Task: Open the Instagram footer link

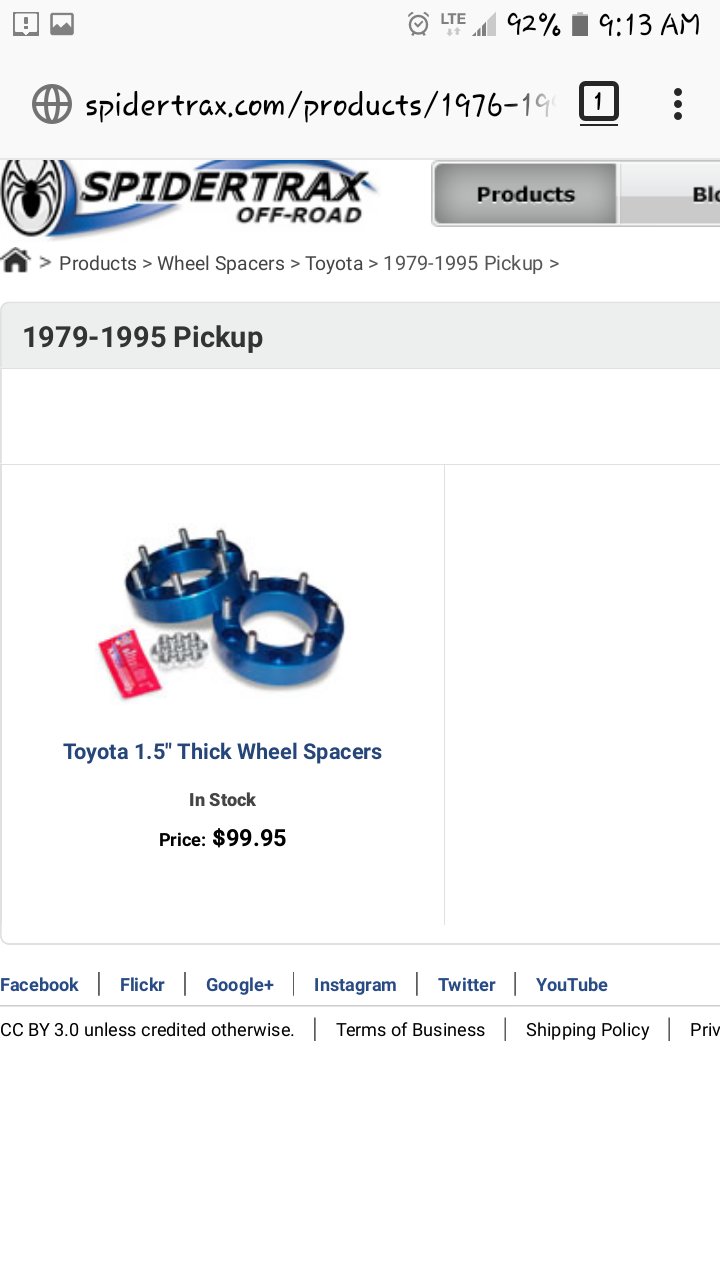Action: click(355, 985)
